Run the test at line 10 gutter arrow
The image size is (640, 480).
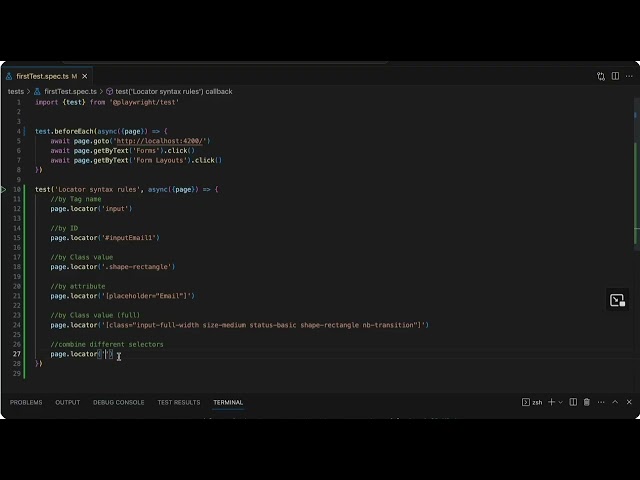click(x=4, y=189)
